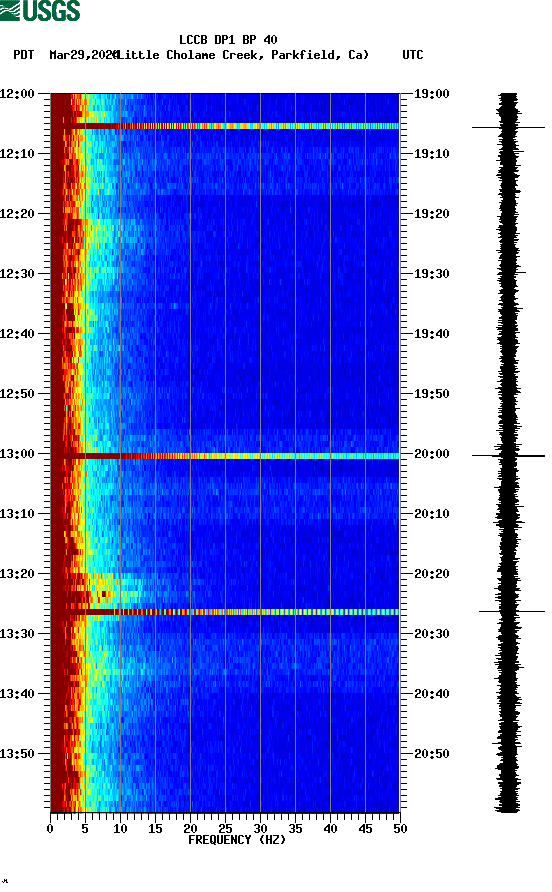
Task: Click the frequency axis '50' tick label
Action: tap(400, 829)
